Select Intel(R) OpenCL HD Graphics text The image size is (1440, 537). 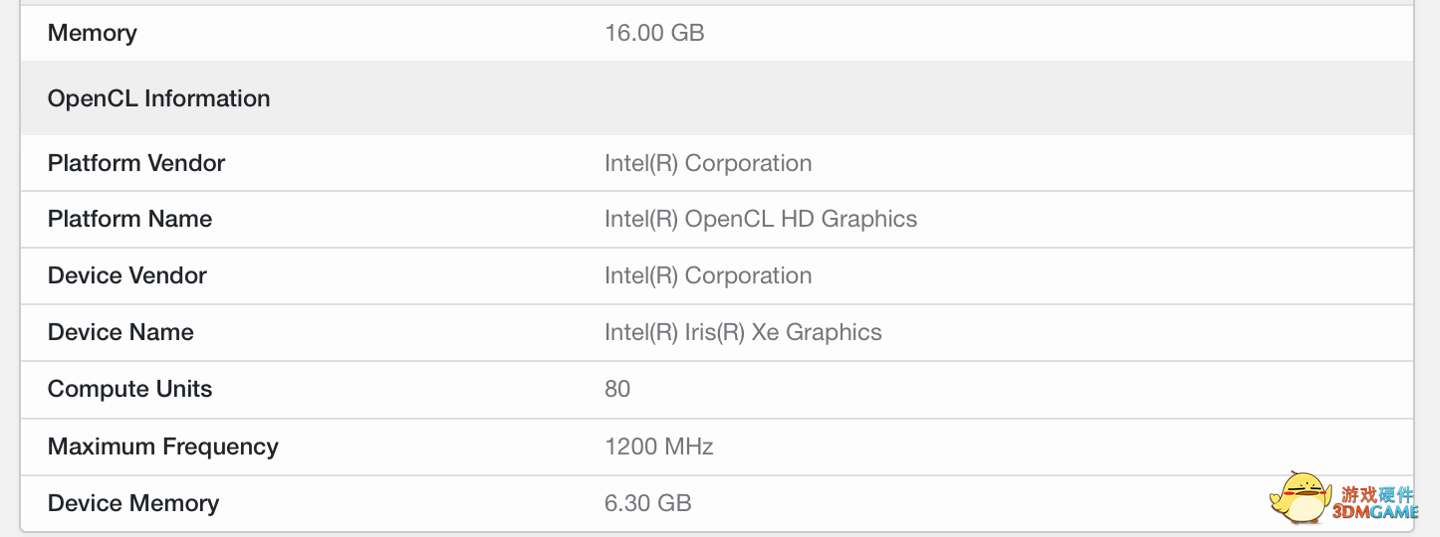(760, 219)
